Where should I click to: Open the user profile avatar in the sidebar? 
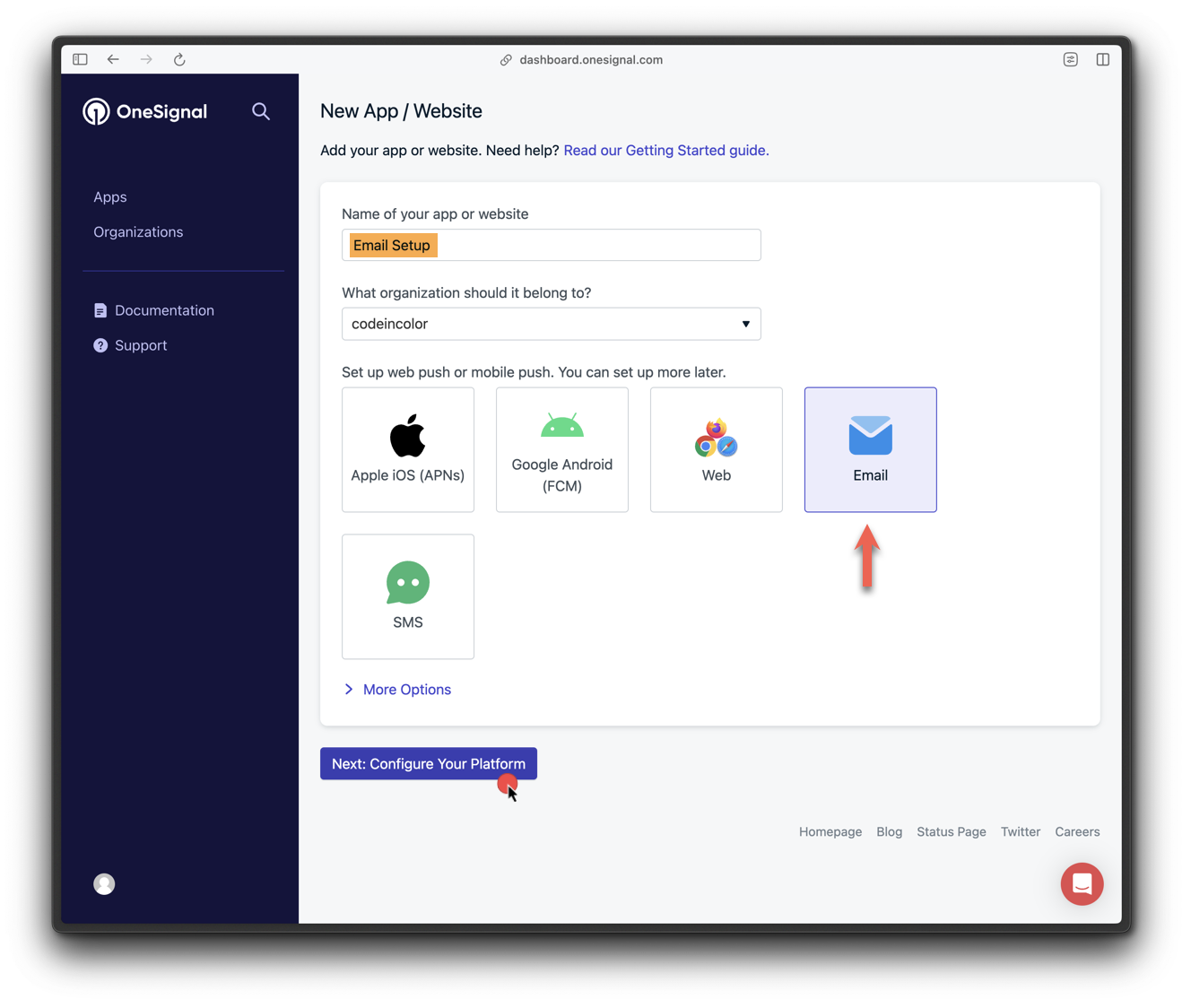[104, 884]
